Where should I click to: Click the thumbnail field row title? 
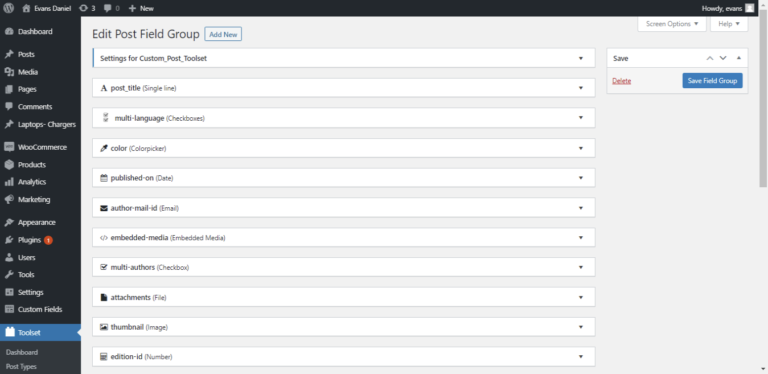127,327
